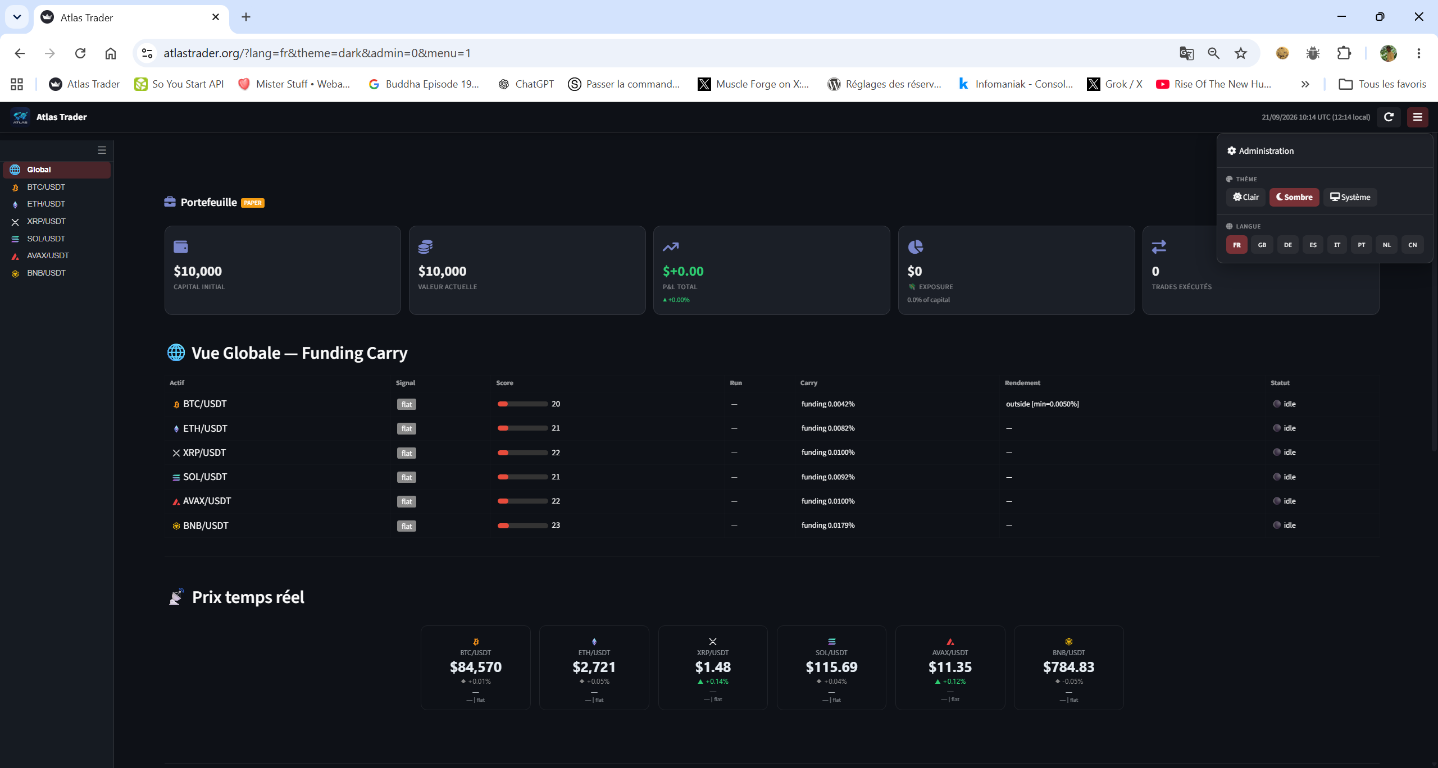This screenshot has height=768, width=1438.
Task: Bookmark this page with the star icon
Action: pos(1240,53)
